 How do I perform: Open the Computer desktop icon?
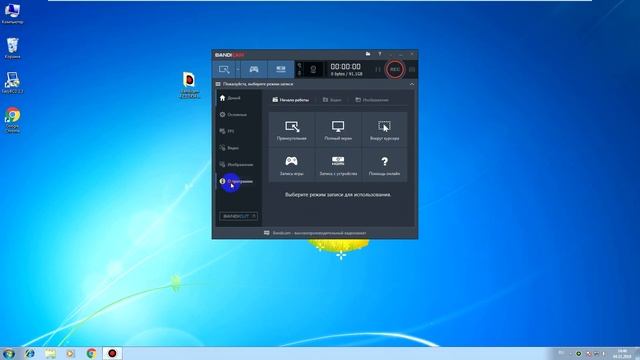(12, 13)
